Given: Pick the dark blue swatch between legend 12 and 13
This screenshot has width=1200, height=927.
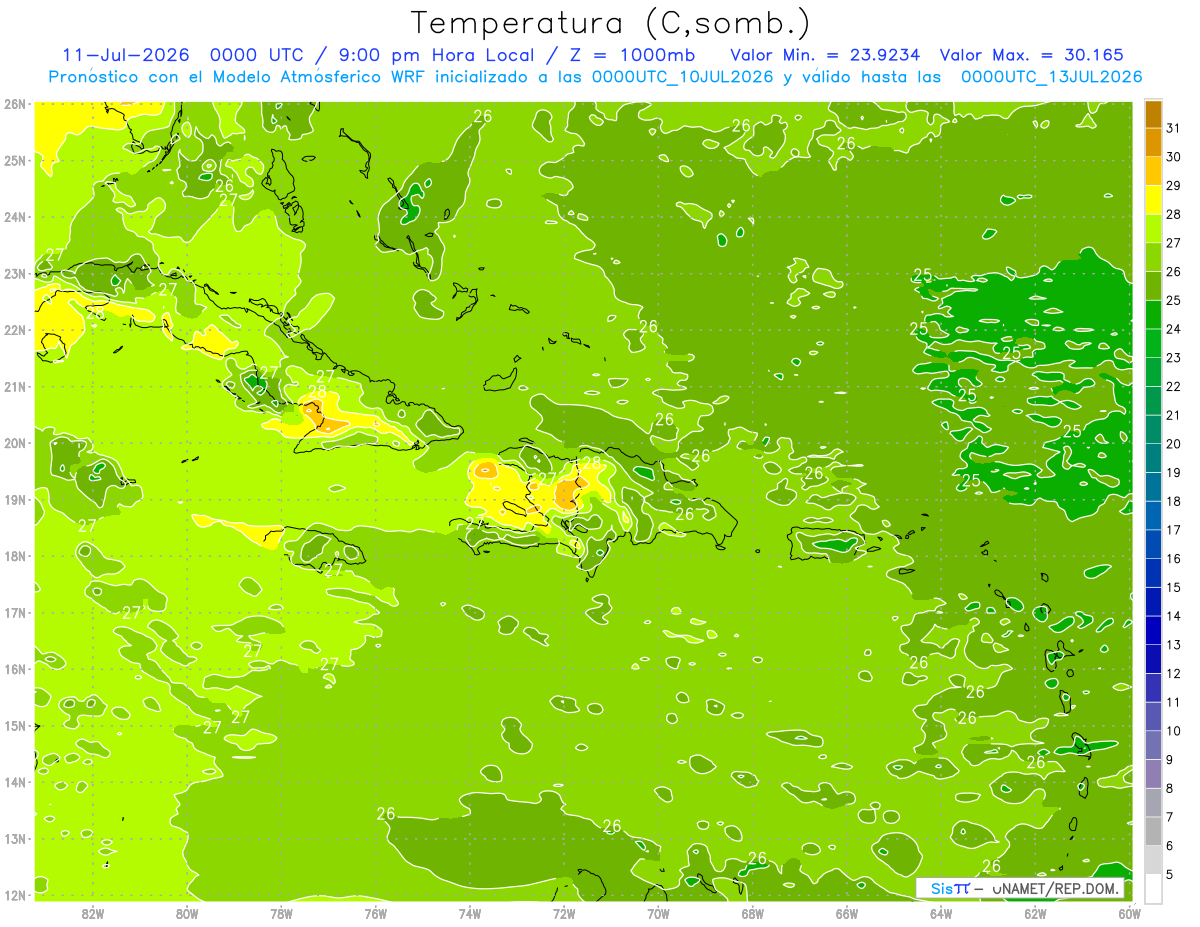Looking at the screenshot, I should pyautogui.click(x=1153, y=660).
